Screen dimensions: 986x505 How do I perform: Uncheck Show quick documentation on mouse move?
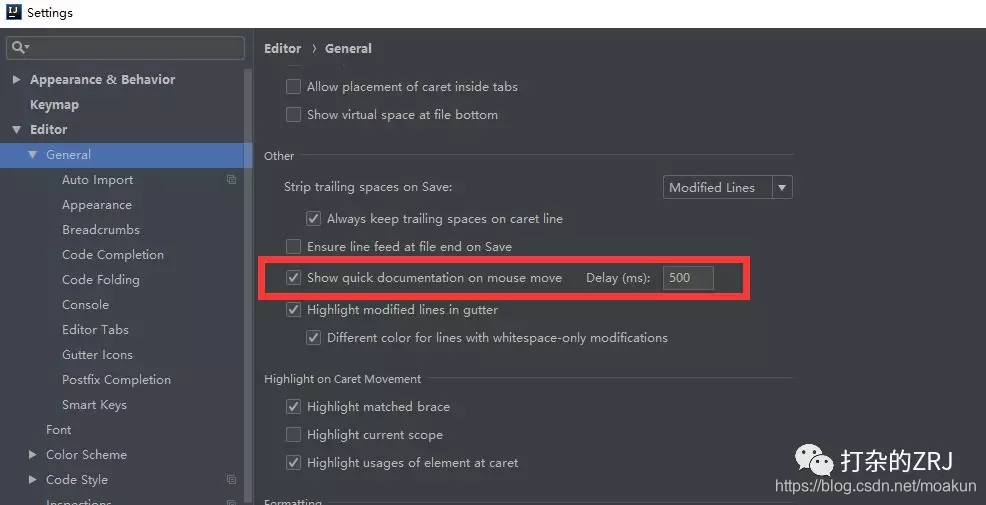(293, 277)
